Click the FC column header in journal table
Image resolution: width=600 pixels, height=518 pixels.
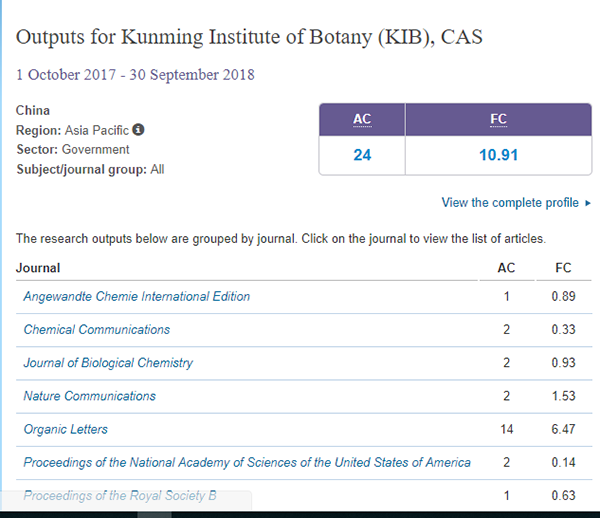coord(563,268)
